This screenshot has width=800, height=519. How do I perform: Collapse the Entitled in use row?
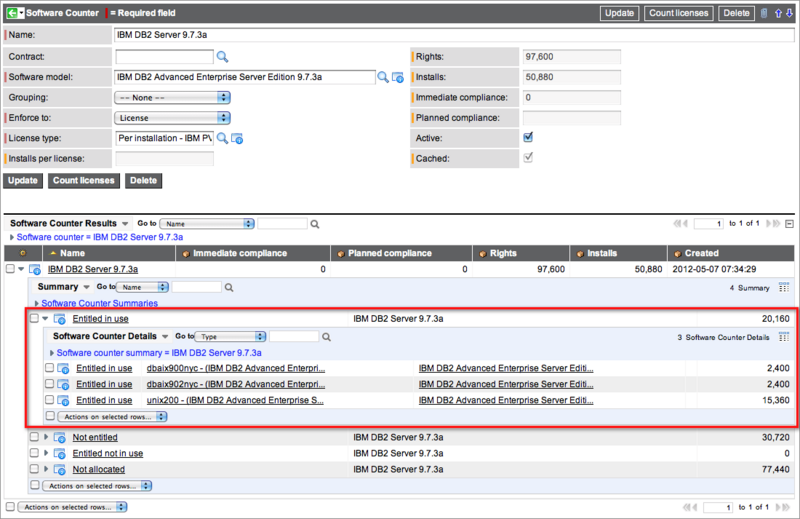[45, 318]
